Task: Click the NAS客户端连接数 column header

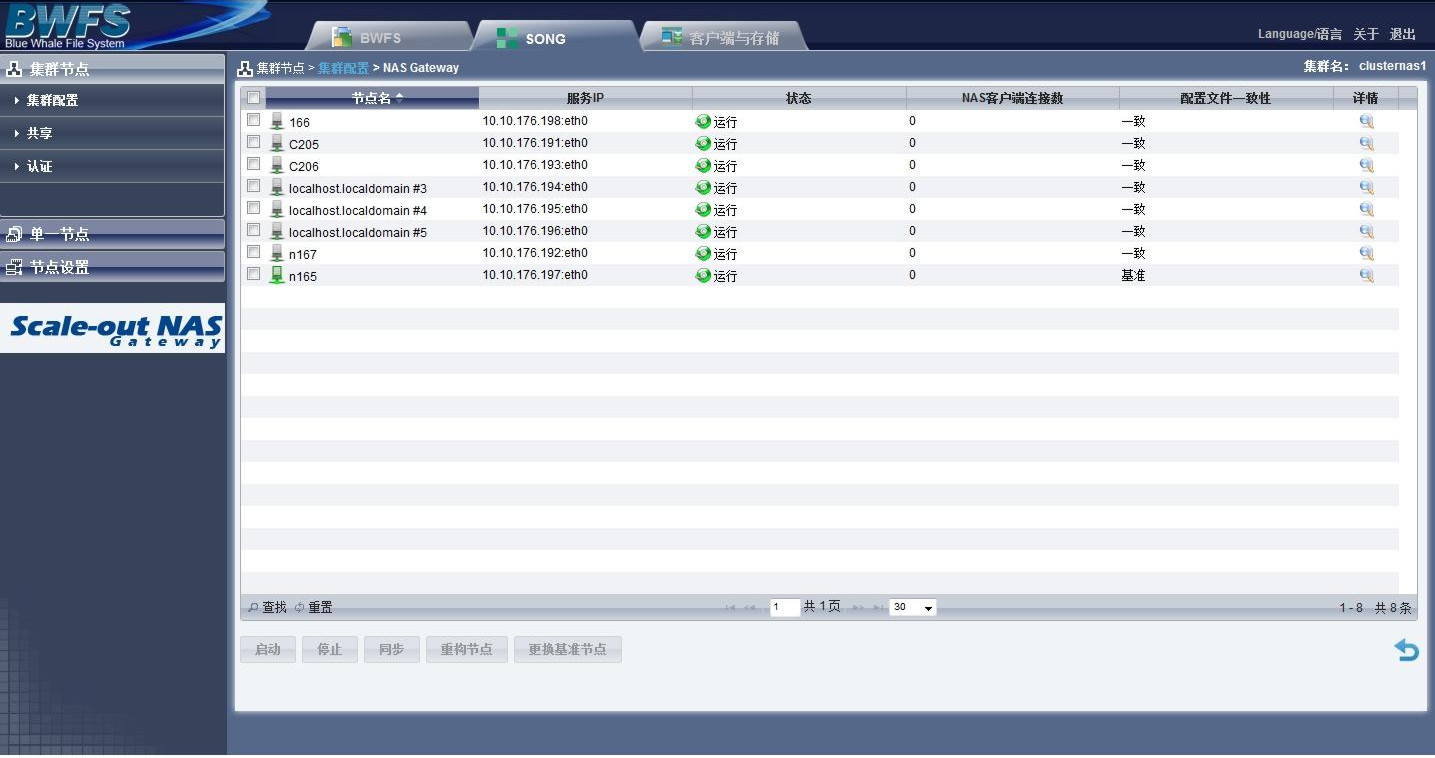Action: tap(1012, 98)
